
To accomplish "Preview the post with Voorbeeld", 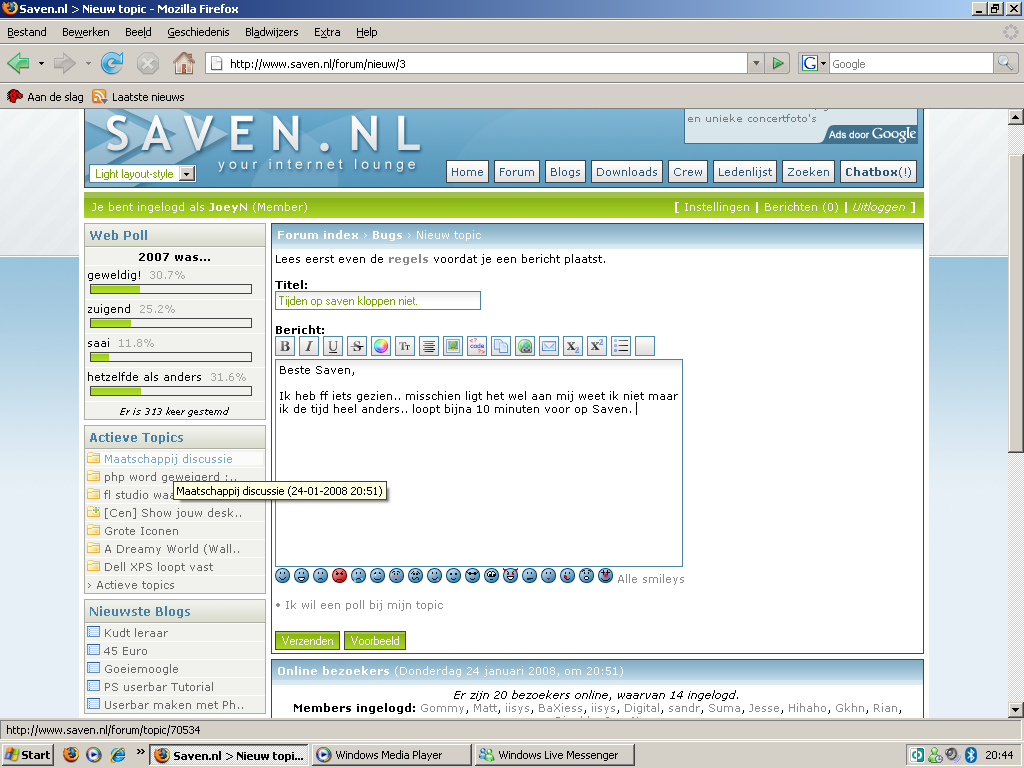I will (x=375, y=641).
